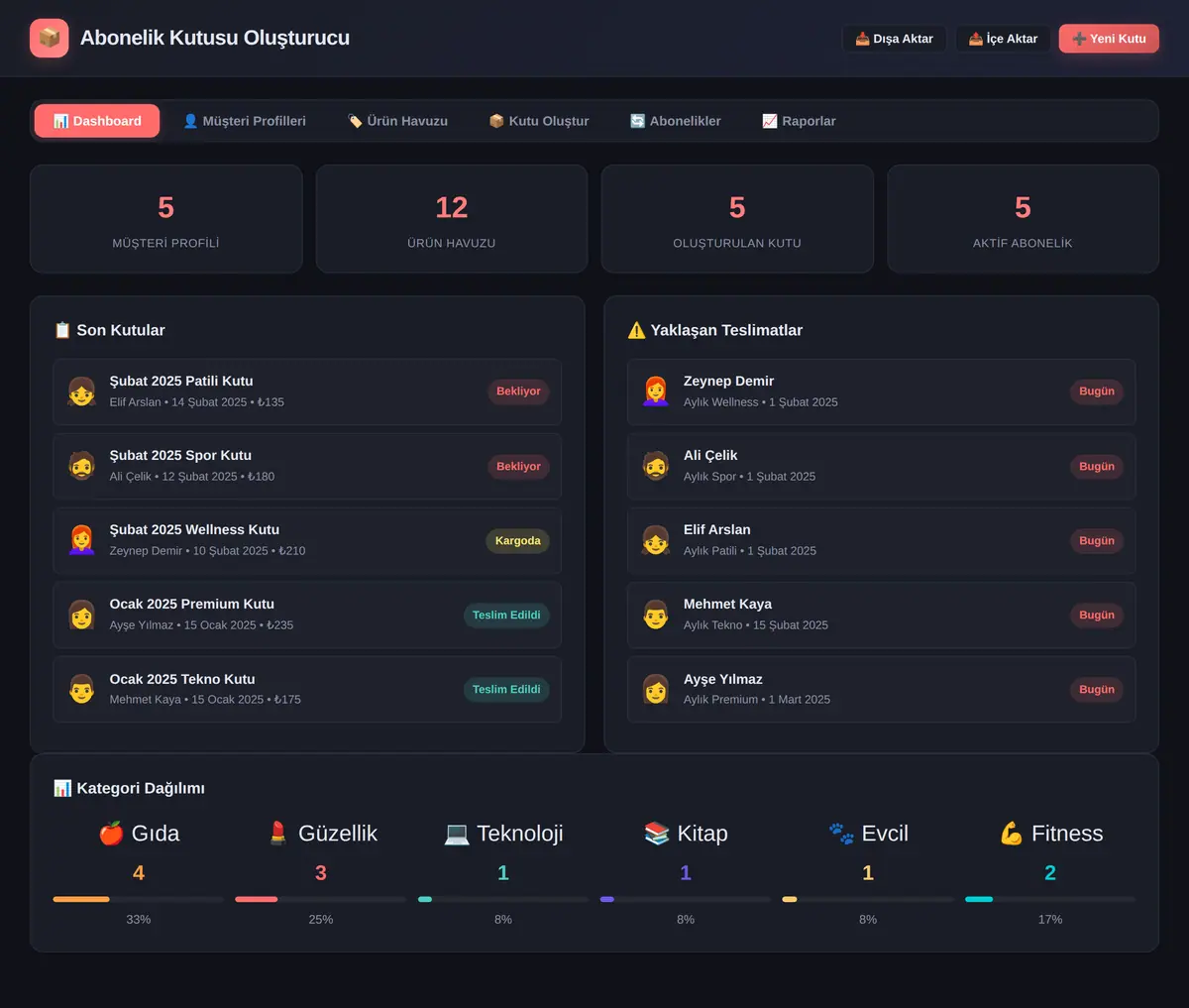Image resolution: width=1189 pixels, height=1008 pixels.
Task: Select Ali Çelik's avatar in Yaklaşan Teslimatlar
Action: tap(656, 466)
